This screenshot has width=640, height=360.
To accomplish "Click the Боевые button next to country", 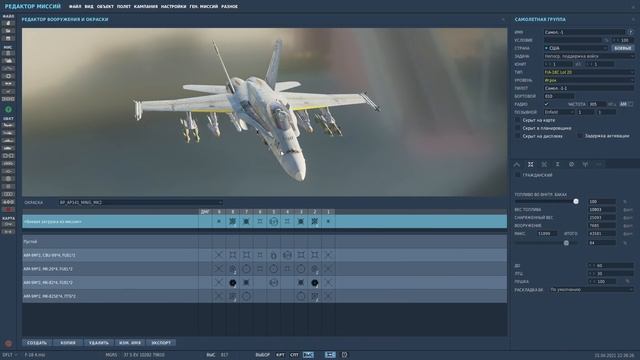I will (x=623, y=48).
